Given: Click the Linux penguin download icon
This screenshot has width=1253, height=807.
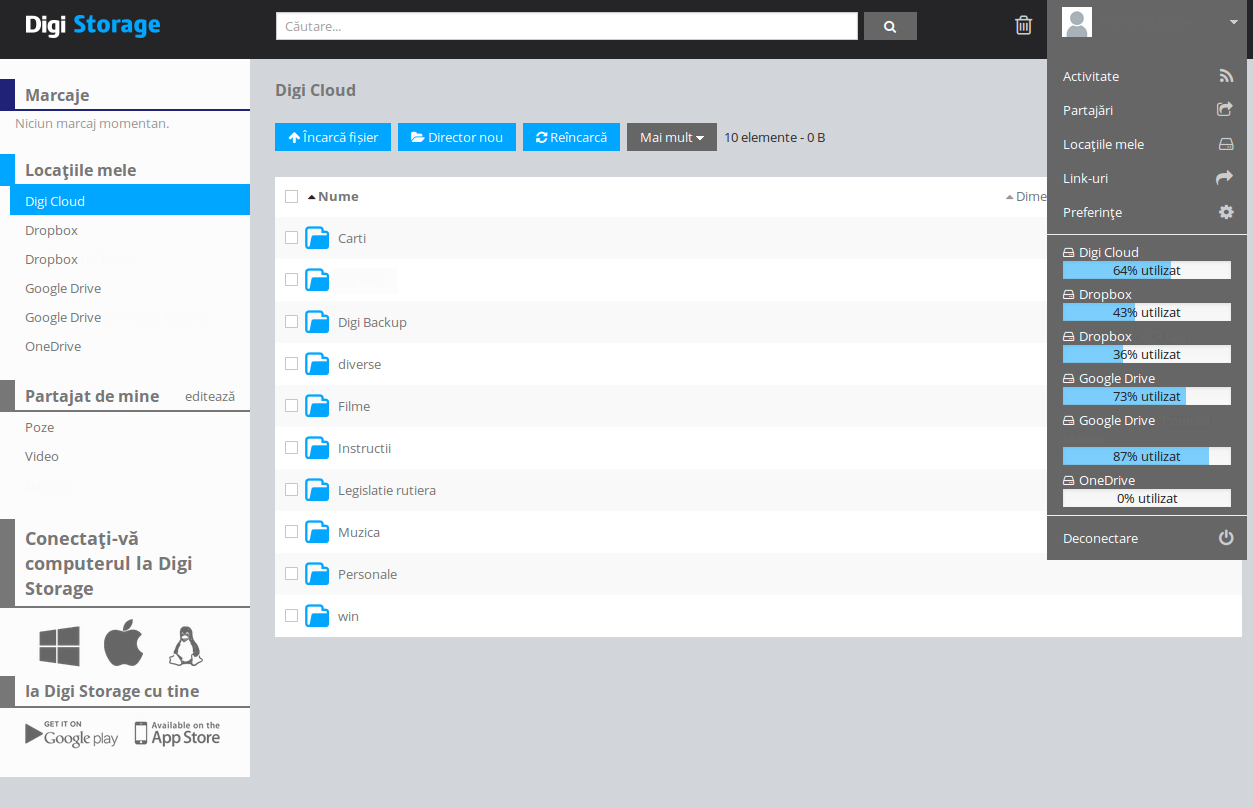Looking at the screenshot, I should pos(185,646).
